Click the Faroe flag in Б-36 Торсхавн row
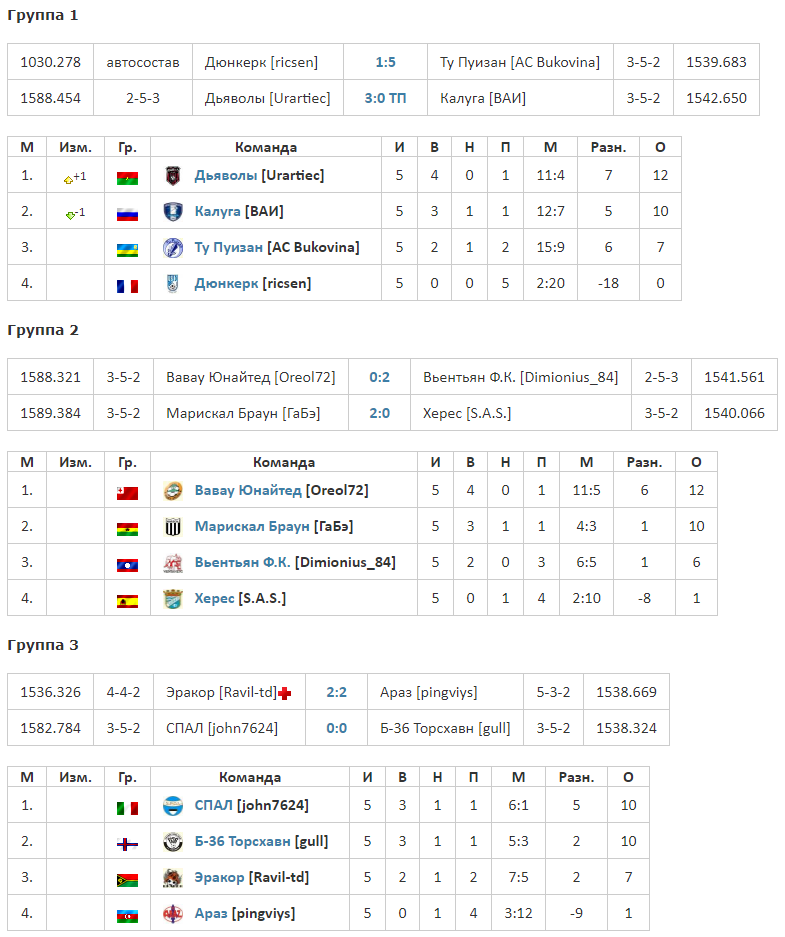Viewport: 785px width, 937px height. [127, 844]
